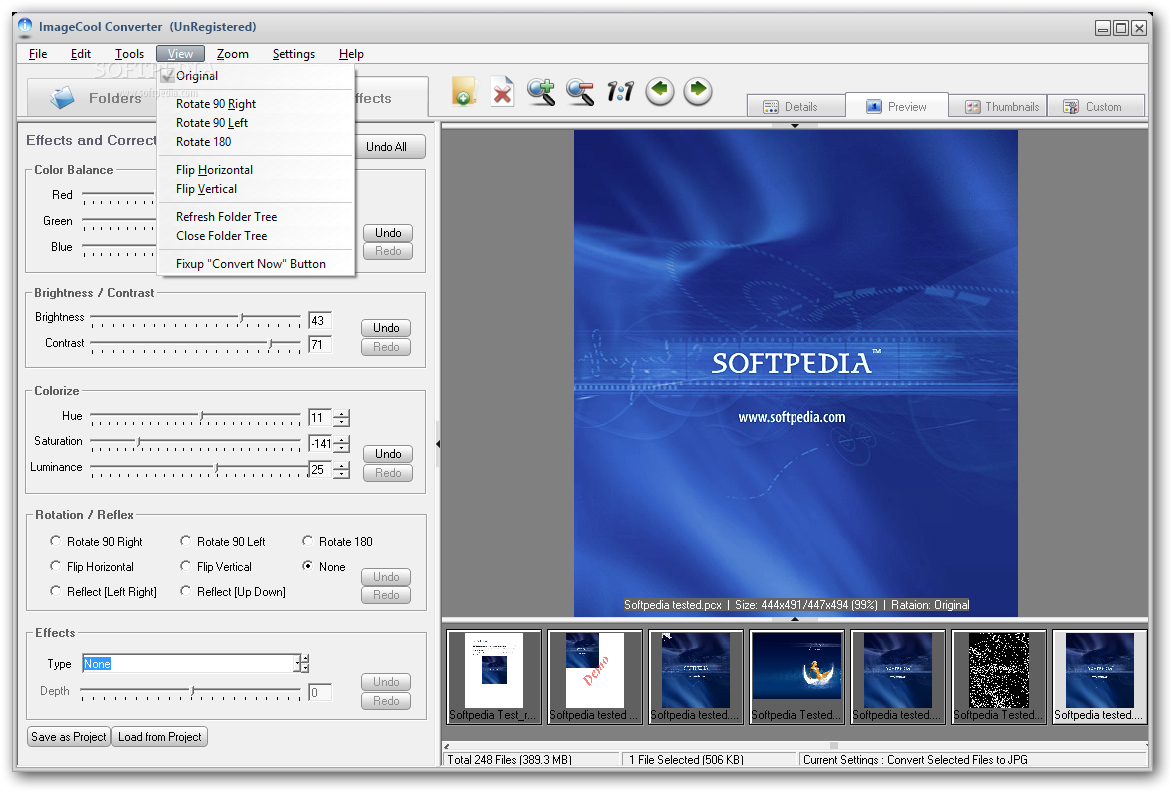Click the Luminance value spinner arrows
This screenshot has height=792, width=1173.
click(341, 470)
